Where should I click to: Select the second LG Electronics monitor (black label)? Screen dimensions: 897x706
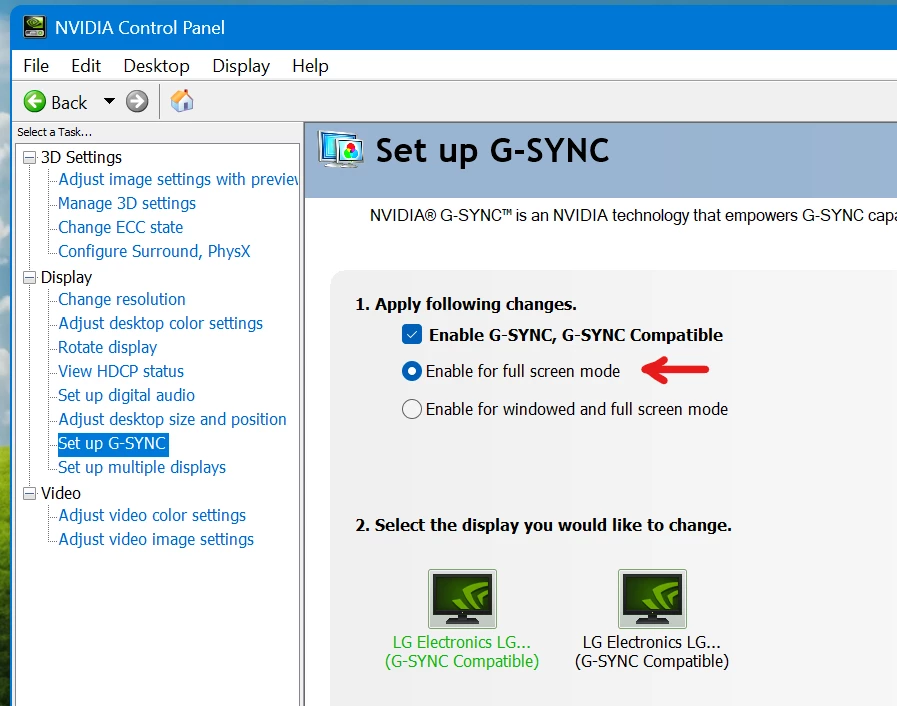[x=652, y=598]
